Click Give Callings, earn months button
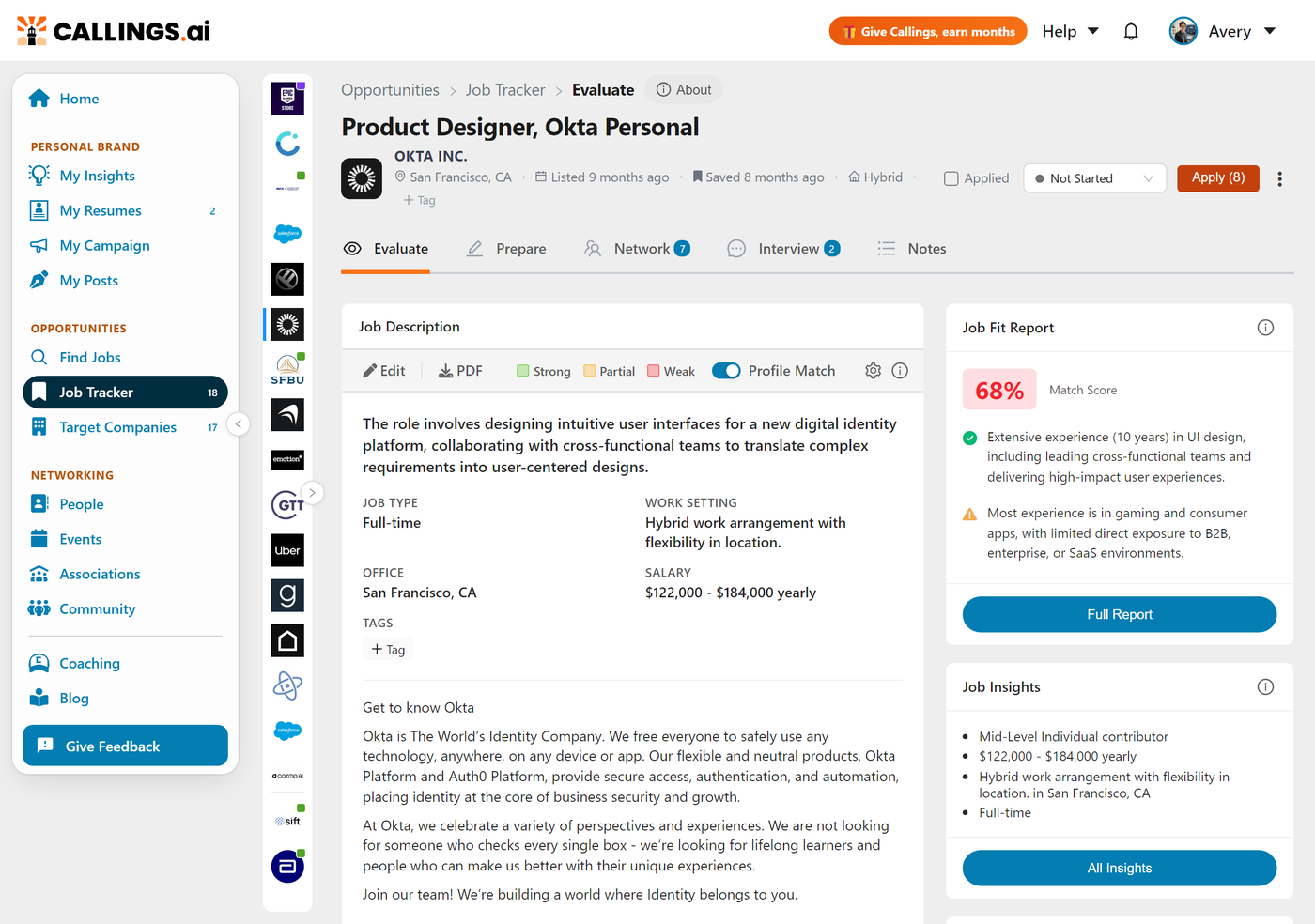The height and width of the screenshot is (924, 1315). pos(928,31)
